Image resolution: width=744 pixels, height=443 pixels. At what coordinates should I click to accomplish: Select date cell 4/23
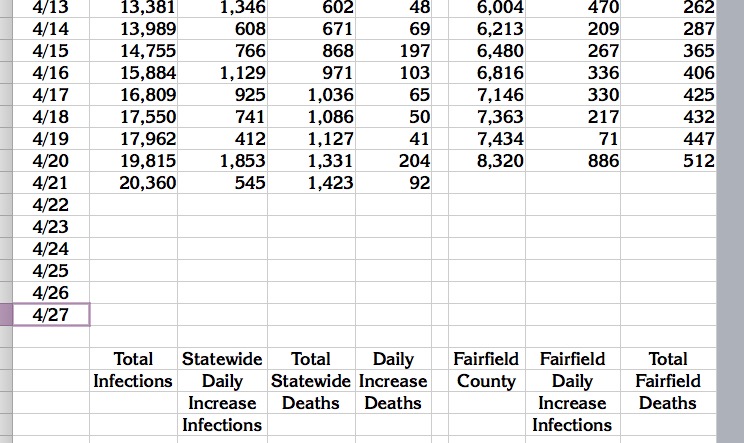pos(51,227)
